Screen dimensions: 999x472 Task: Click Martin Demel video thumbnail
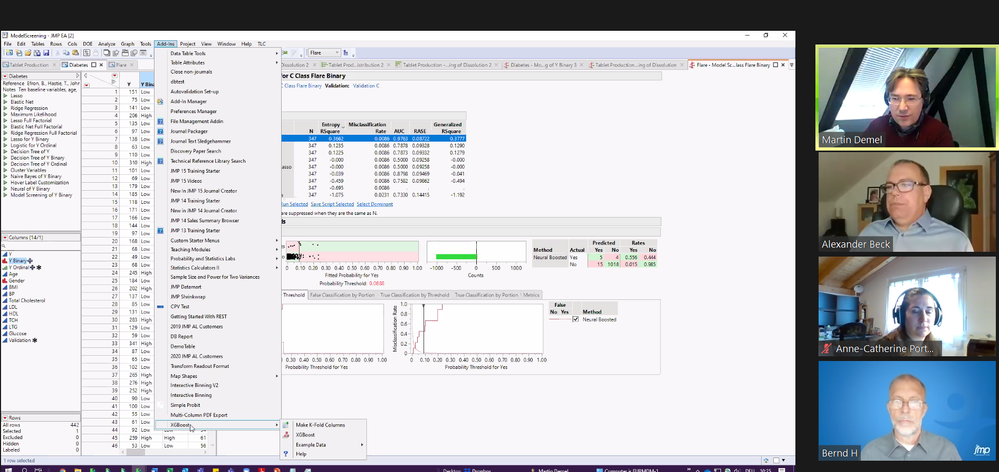(x=905, y=97)
